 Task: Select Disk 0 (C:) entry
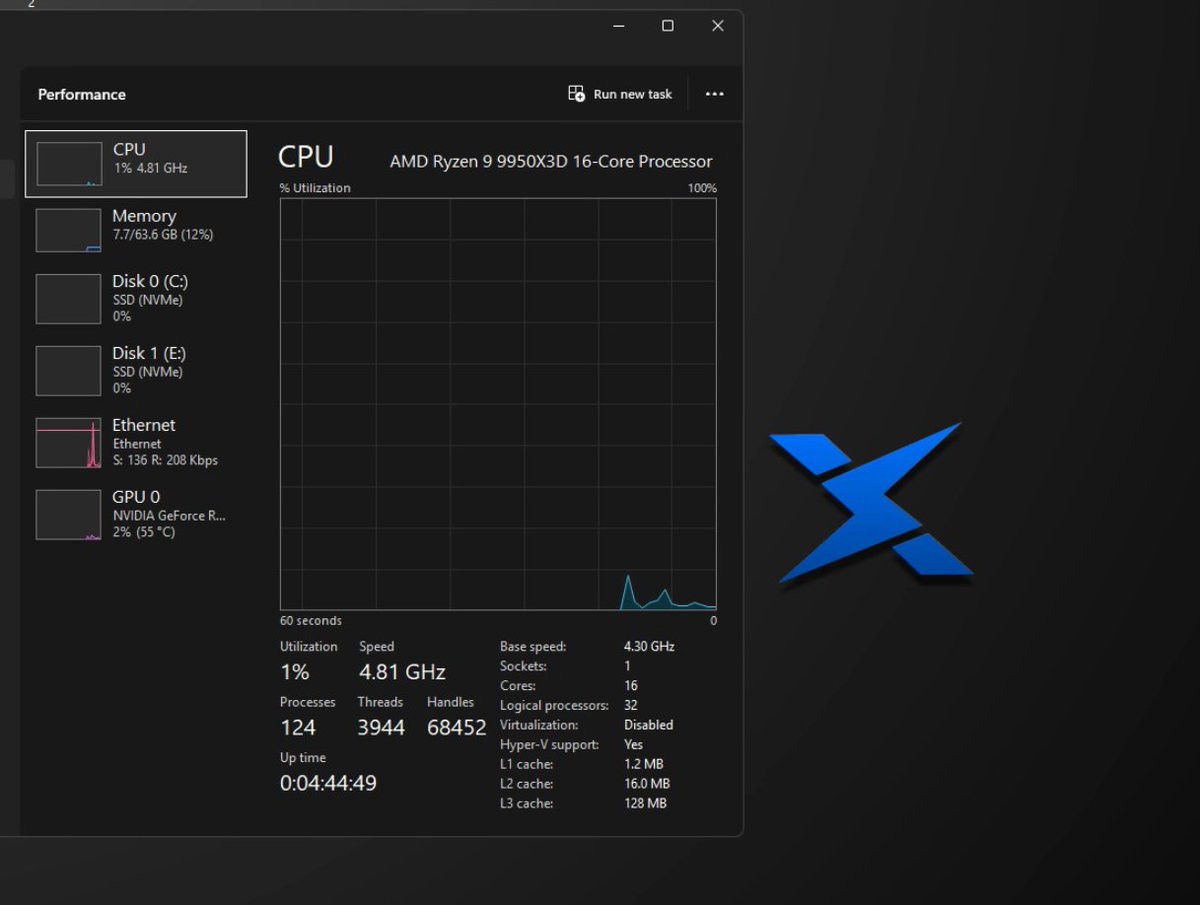pyautogui.click(x=136, y=298)
